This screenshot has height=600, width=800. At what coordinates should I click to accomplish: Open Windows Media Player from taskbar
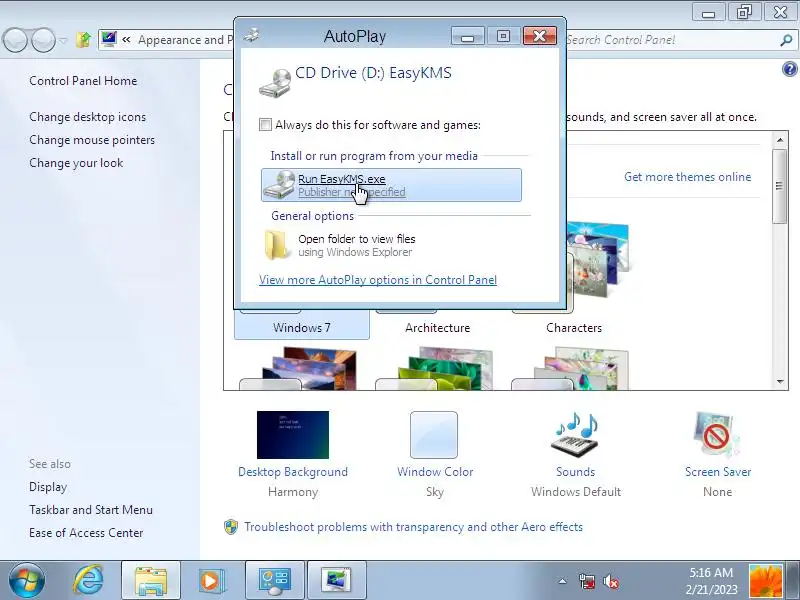click(210, 581)
